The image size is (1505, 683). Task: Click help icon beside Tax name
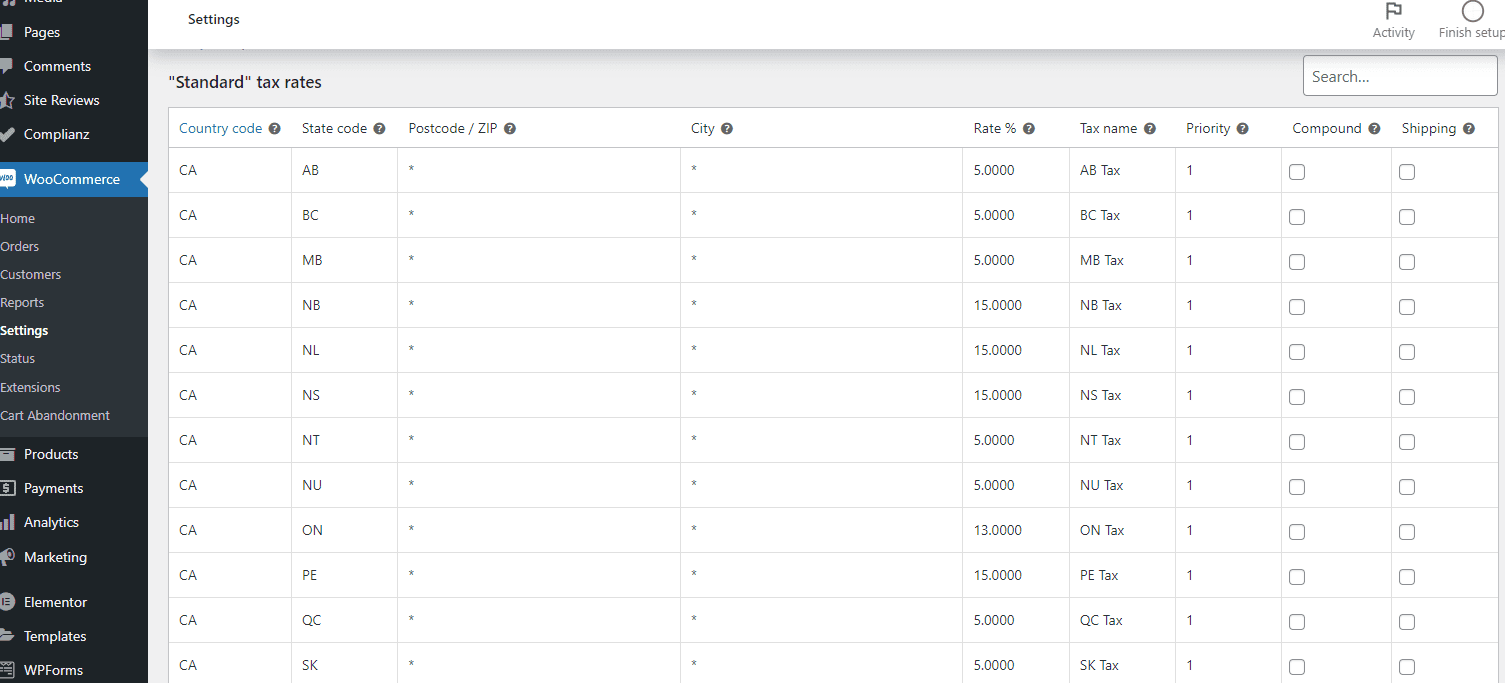[x=1150, y=129]
